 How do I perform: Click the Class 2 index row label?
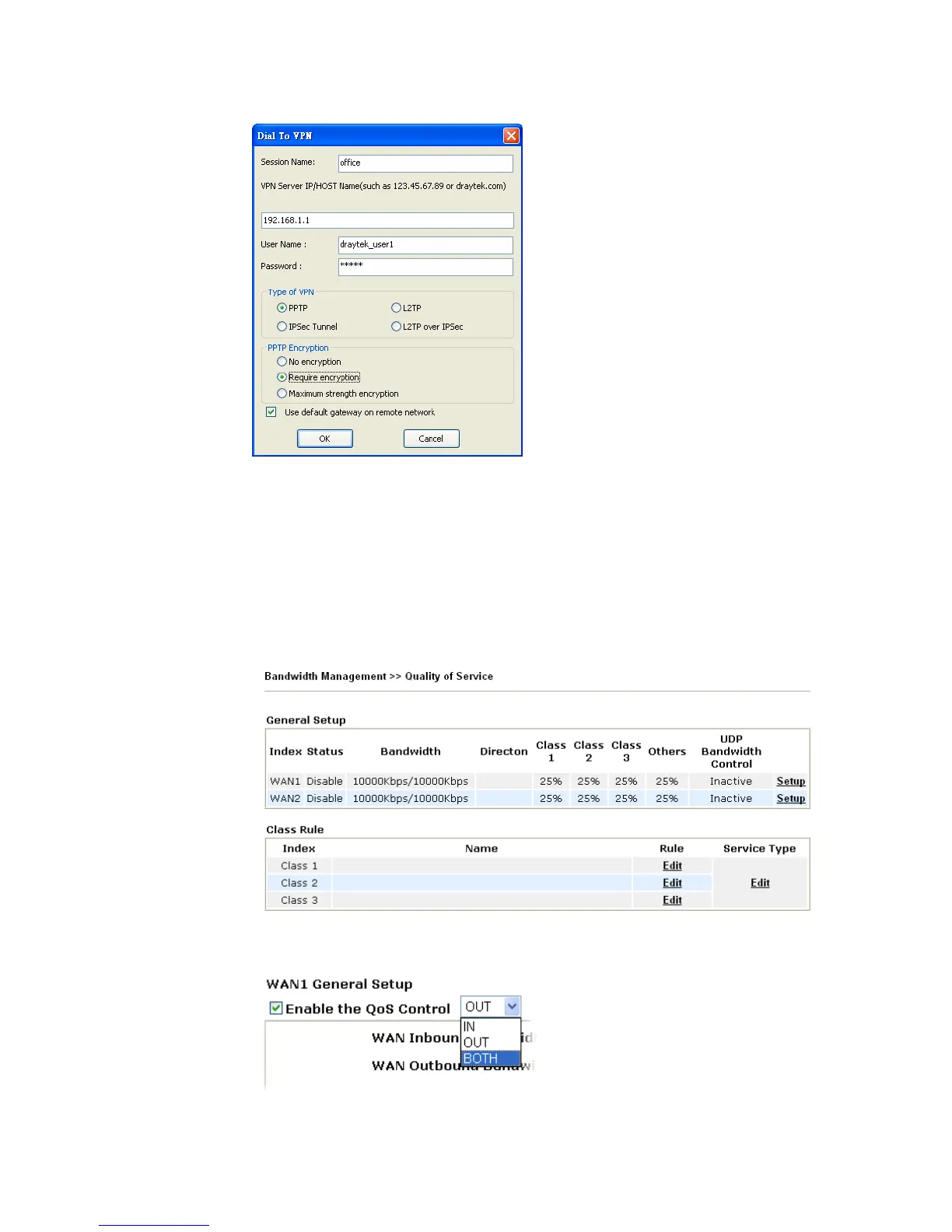point(299,883)
